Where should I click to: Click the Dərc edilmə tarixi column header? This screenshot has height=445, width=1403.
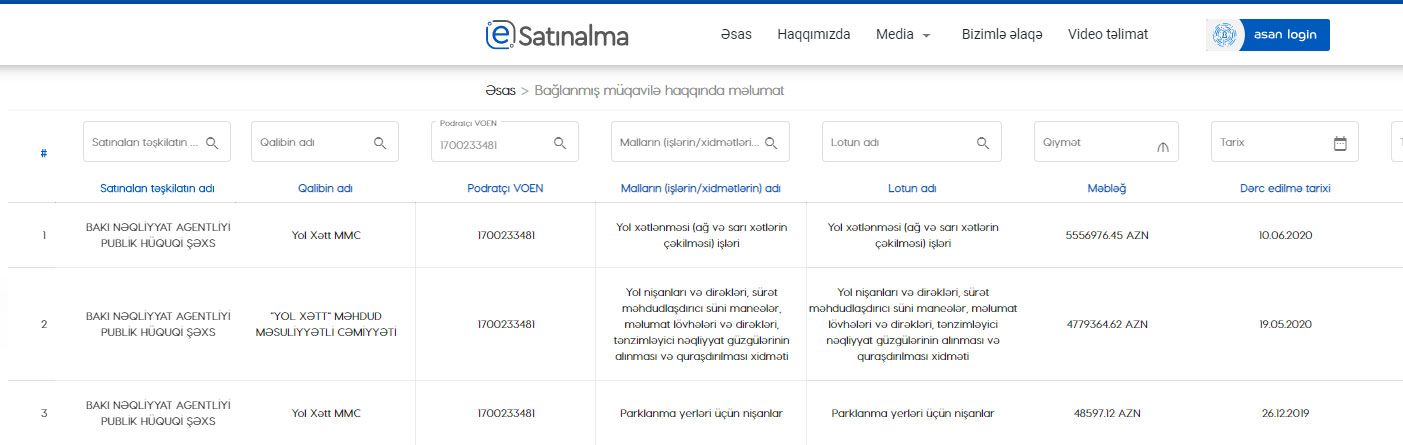click(1284, 188)
